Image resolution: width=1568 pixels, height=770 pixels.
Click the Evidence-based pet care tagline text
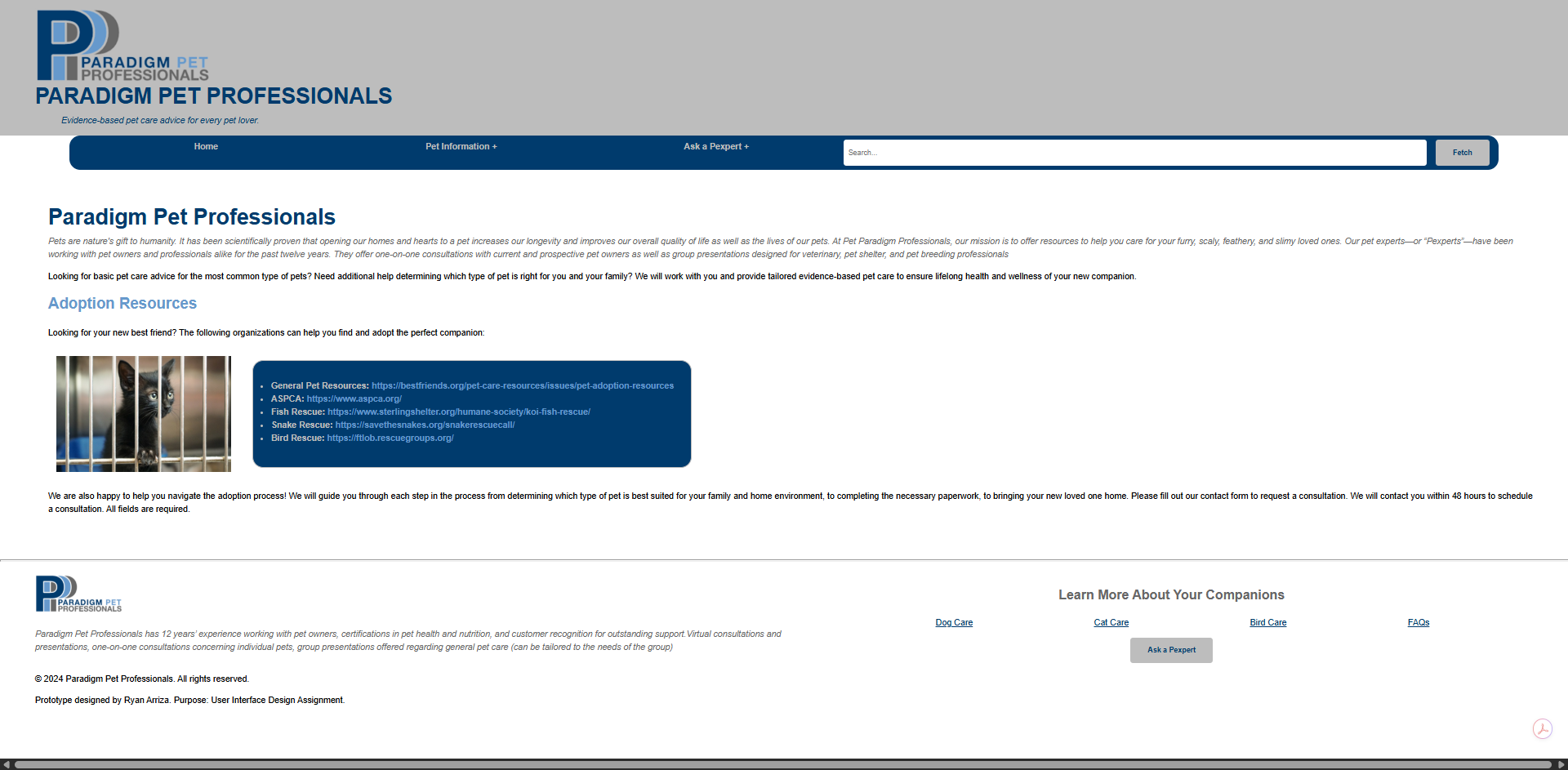(x=160, y=120)
